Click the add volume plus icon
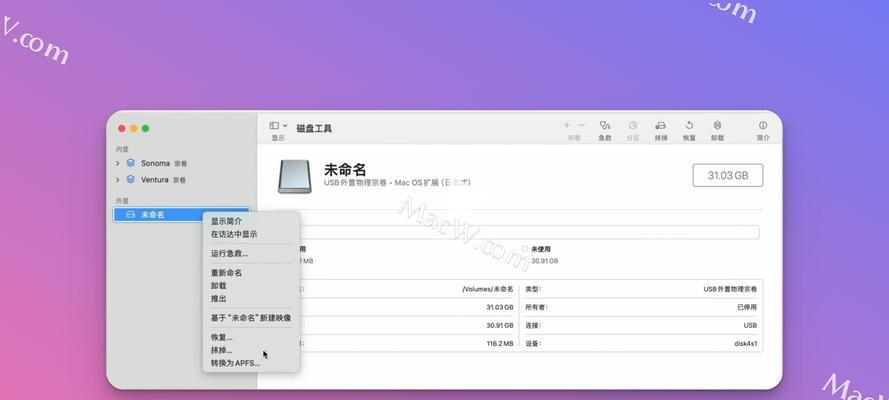 tap(566, 125)
